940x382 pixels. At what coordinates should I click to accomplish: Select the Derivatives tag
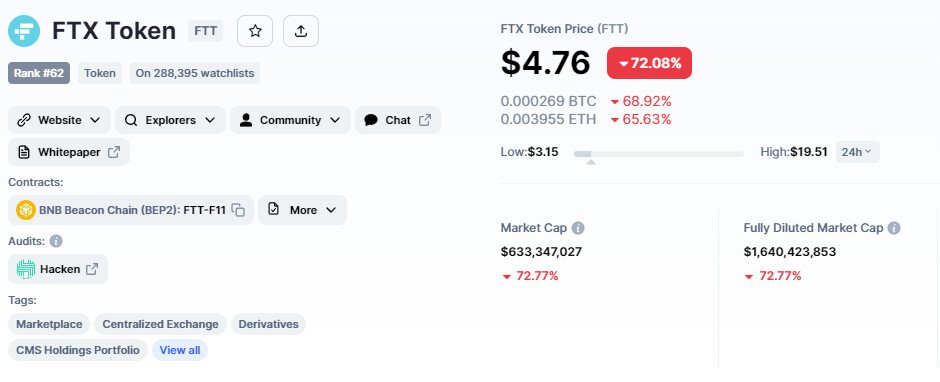268,324
